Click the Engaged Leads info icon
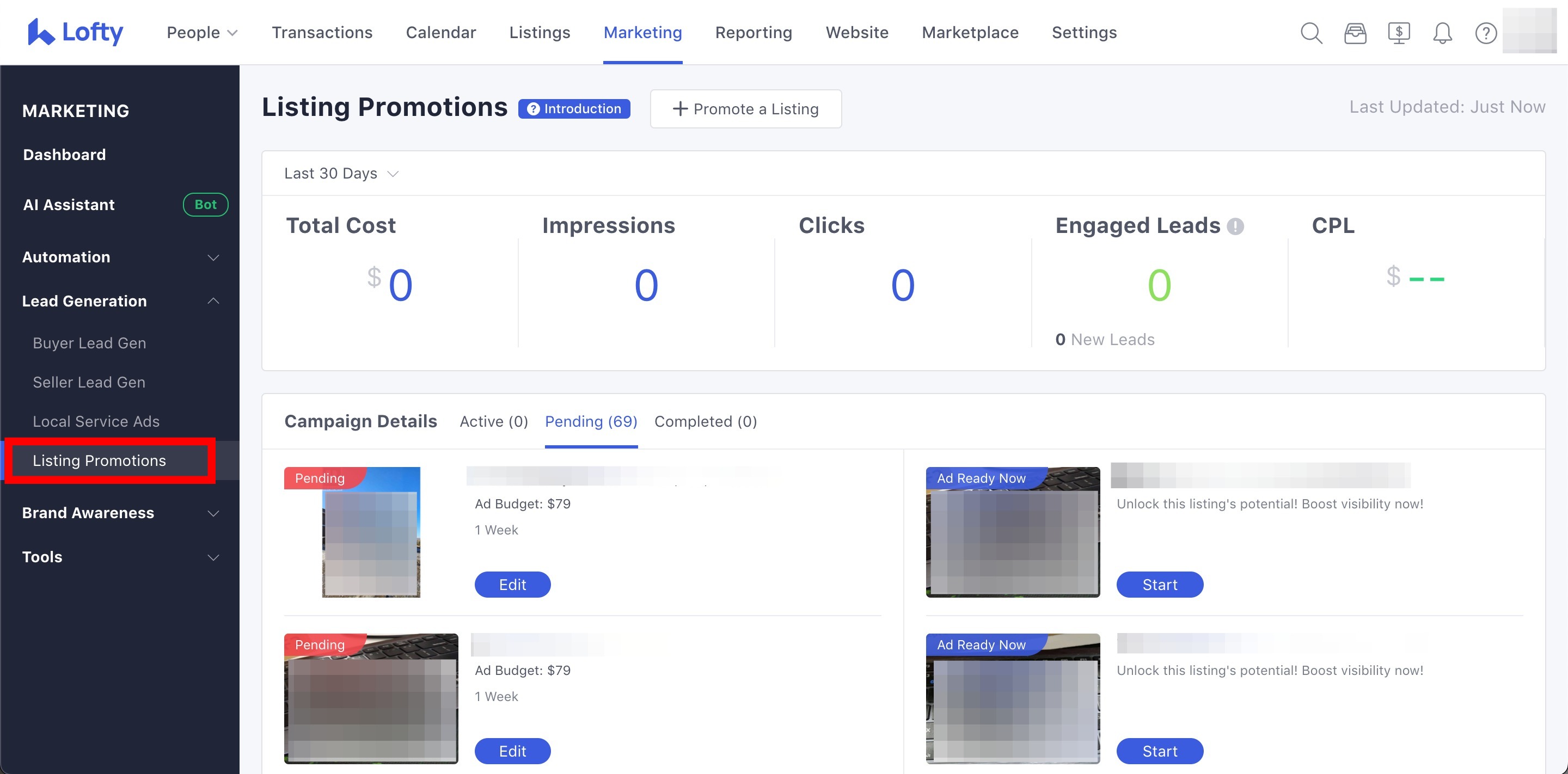 point(1235,226)
